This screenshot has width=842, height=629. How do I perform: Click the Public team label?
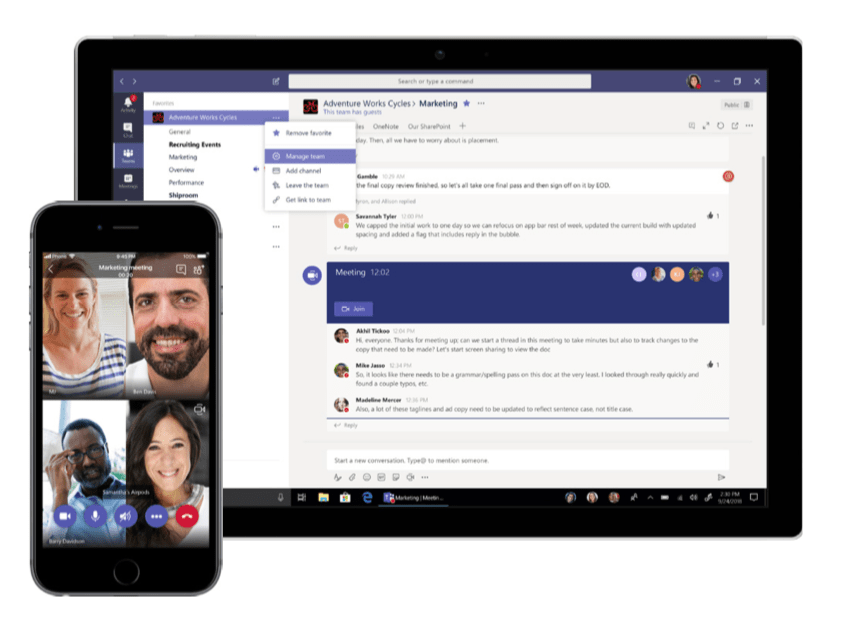pyautogui.click(x=731, y=105)
